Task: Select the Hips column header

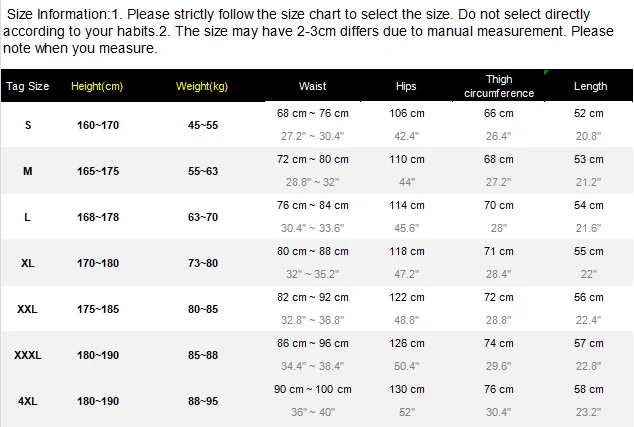Action: 406,86
